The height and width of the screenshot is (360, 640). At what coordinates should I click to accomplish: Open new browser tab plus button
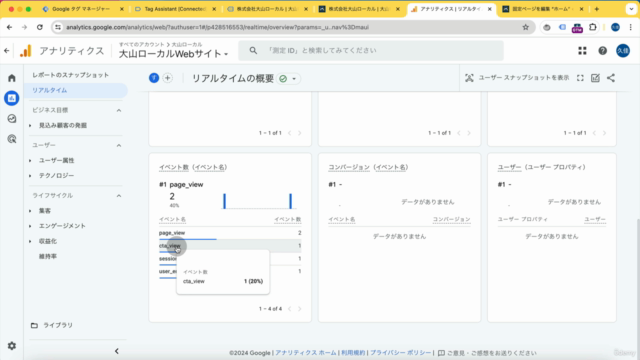click(x=597, y=9)
